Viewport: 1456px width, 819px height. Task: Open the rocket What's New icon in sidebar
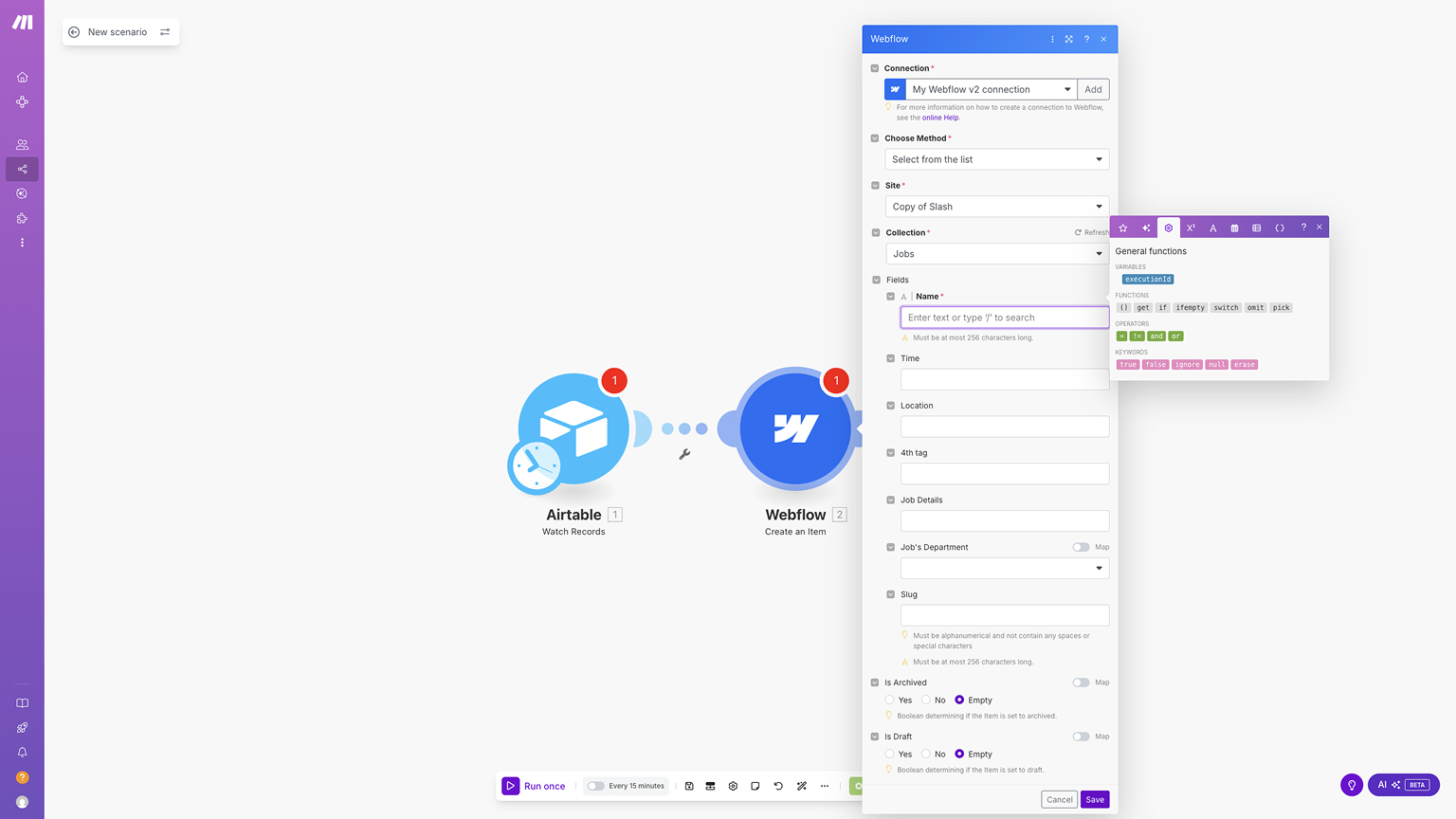pos(22,728)
